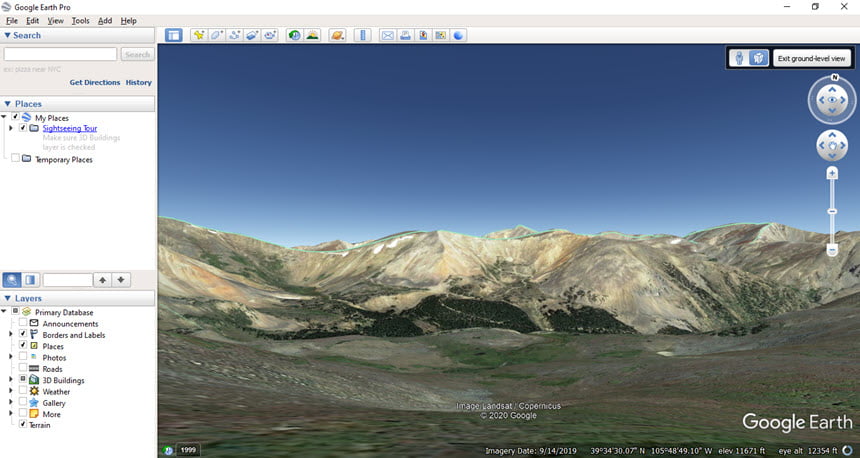Open the Sightseeing Tour link
The height and width of the screenshot is (458, 860).
click(x=70, y=128)
